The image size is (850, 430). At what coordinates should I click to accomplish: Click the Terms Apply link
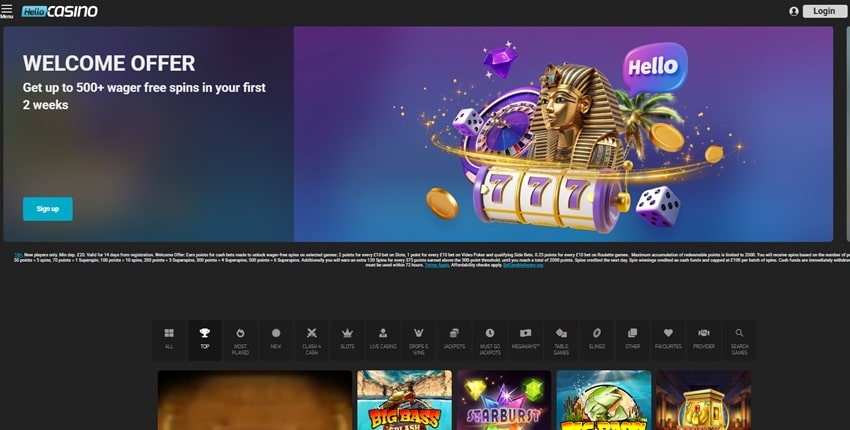[437, 265]
